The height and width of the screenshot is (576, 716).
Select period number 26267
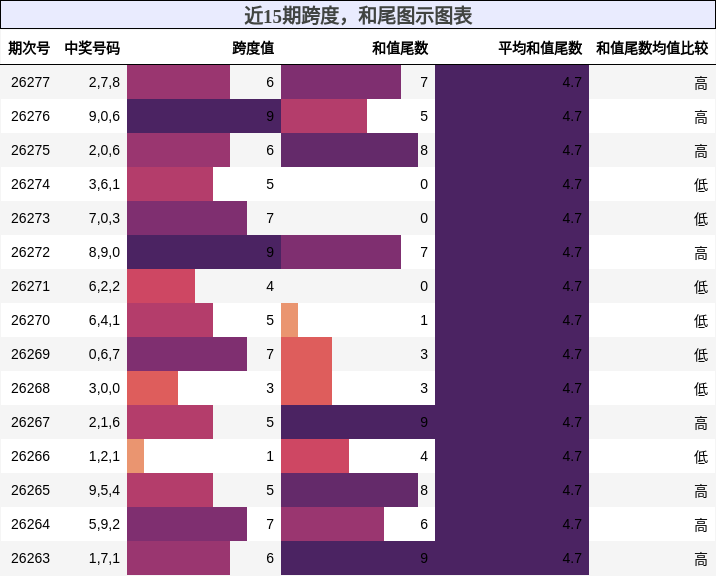[30, 422]
